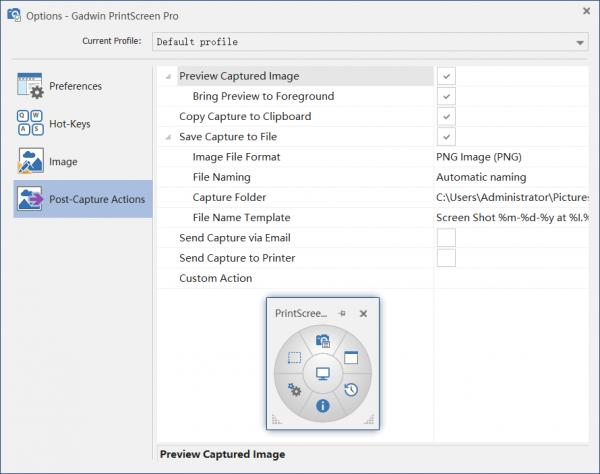Image resolution: width=600 pixels, height=474 pixels.
Task: Collapse the Preview Captured Image group
Action: (x=167, y=76)
